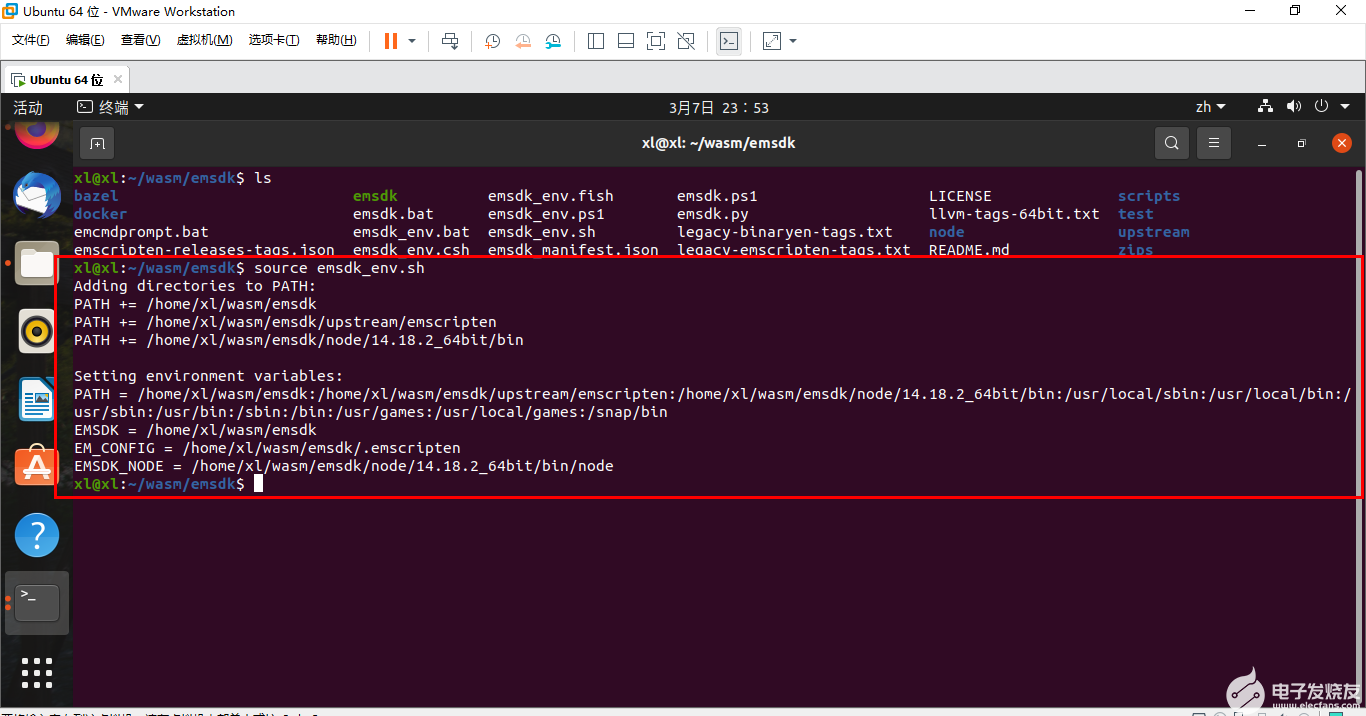This screenshot has width=1366, height=716.
Task: Click the wired network status icon
Action: pos(1266,106)
